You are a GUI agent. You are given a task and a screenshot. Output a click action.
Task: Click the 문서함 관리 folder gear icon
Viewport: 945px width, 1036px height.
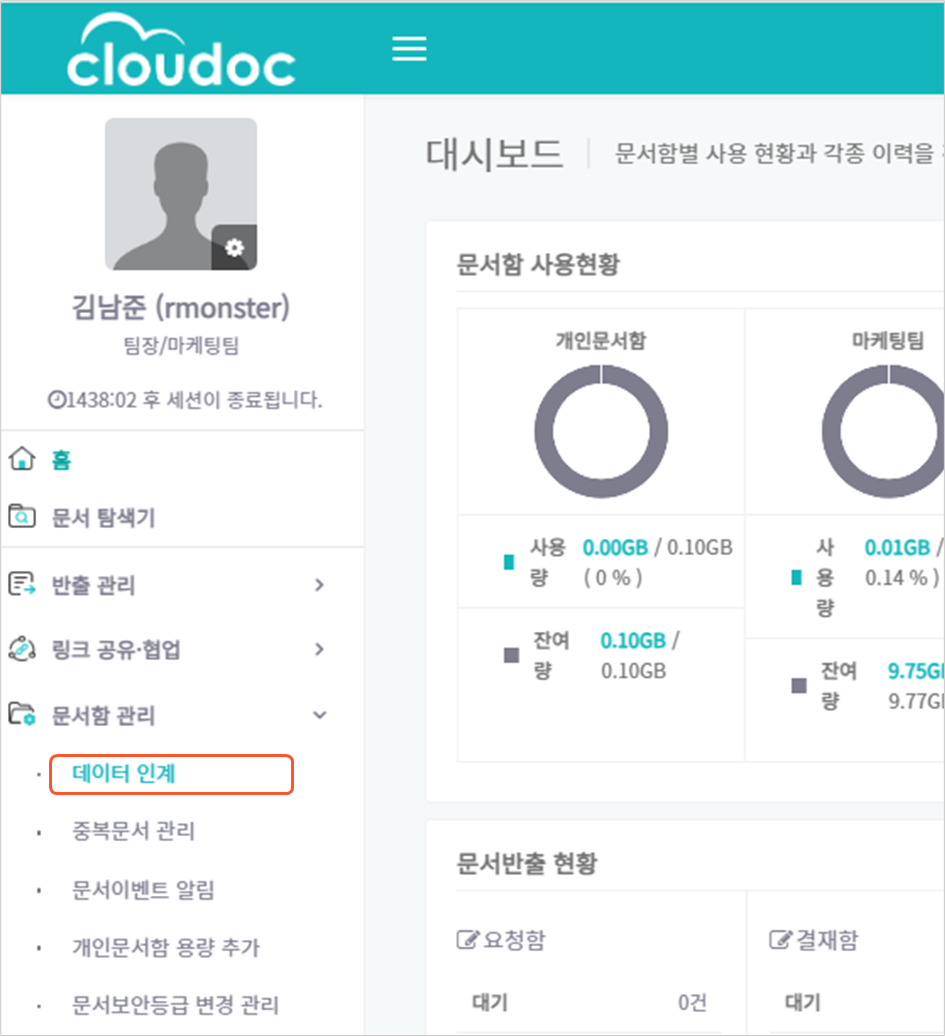22,714
